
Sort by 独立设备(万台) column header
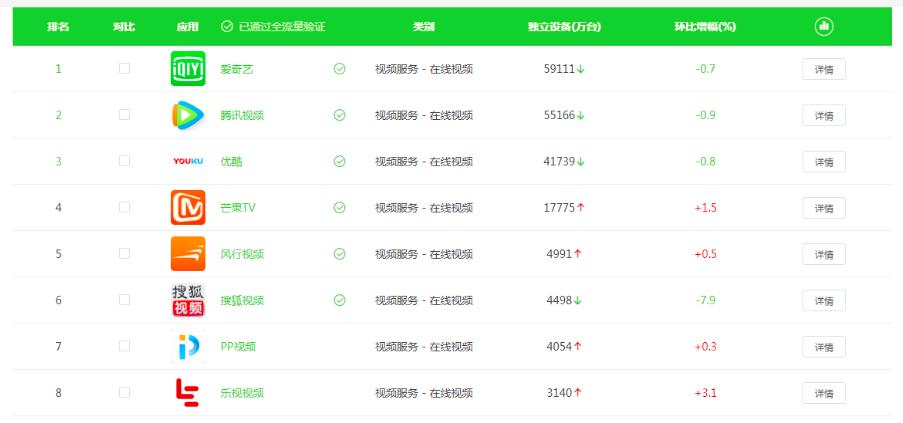pos(565,26)
